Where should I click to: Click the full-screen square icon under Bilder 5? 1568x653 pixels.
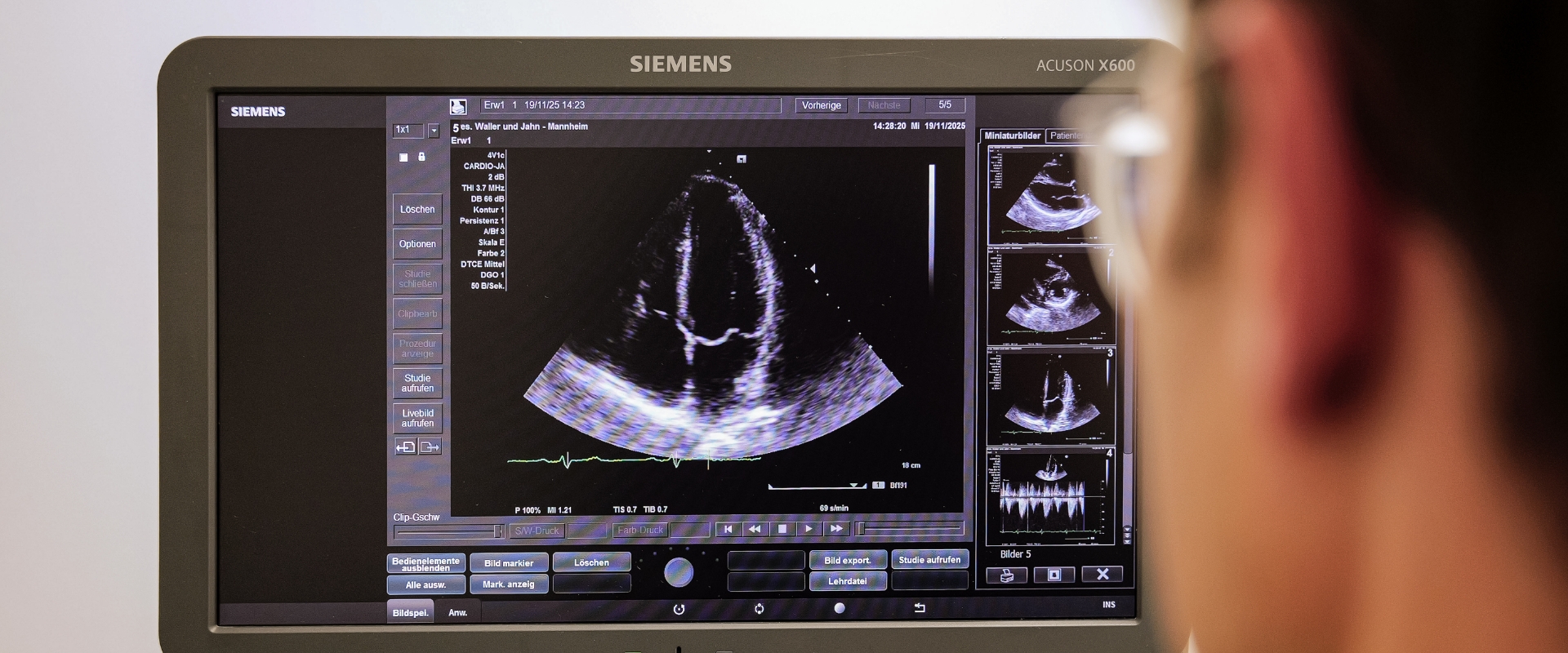[1054, 575]
